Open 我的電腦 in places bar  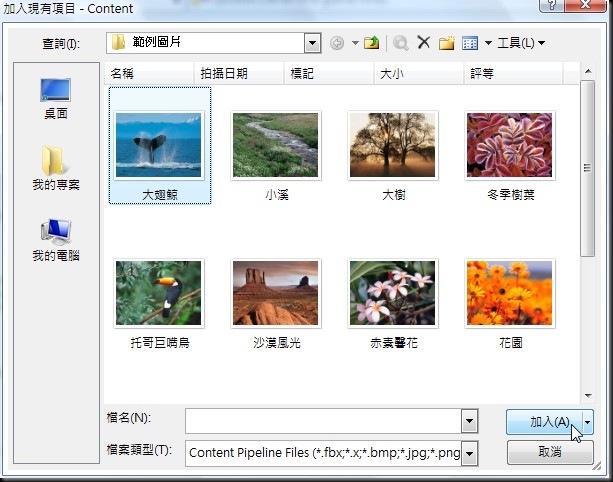[x=56, y=240]
